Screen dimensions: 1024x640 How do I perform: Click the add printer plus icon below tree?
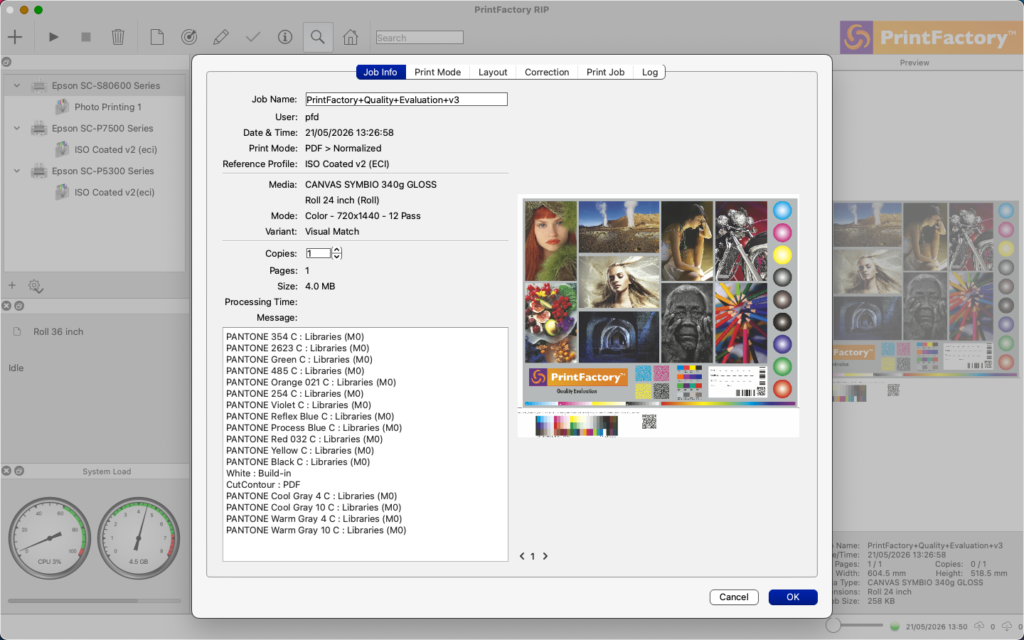[x=12, y=285]
